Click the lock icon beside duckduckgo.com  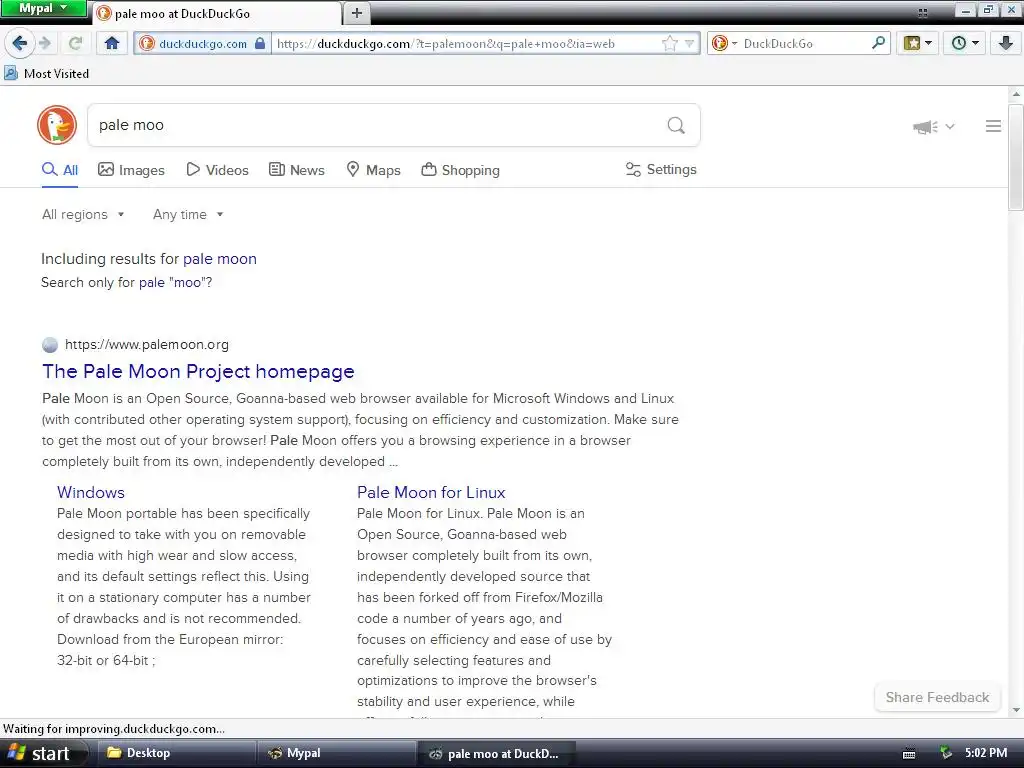[260, 44]
